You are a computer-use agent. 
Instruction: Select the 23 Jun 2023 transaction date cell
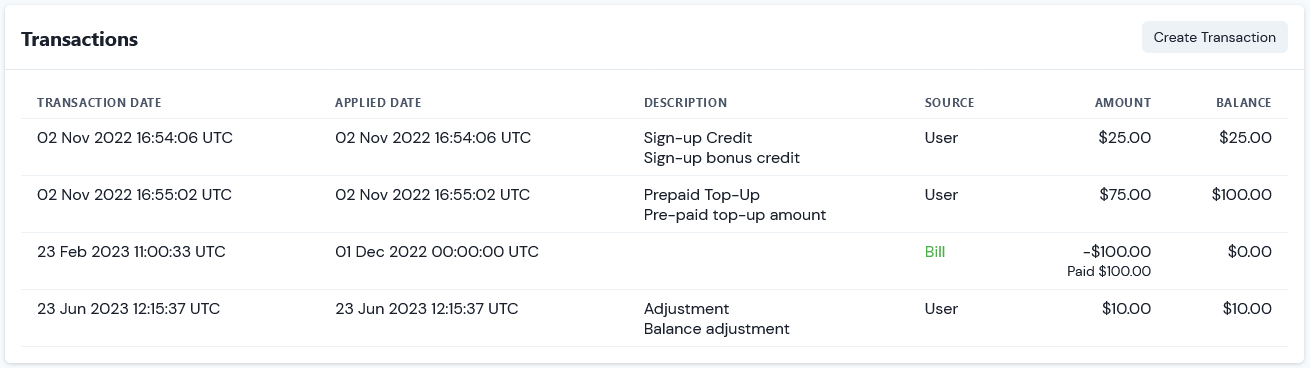pyautogui.click(x=128, y=309)
